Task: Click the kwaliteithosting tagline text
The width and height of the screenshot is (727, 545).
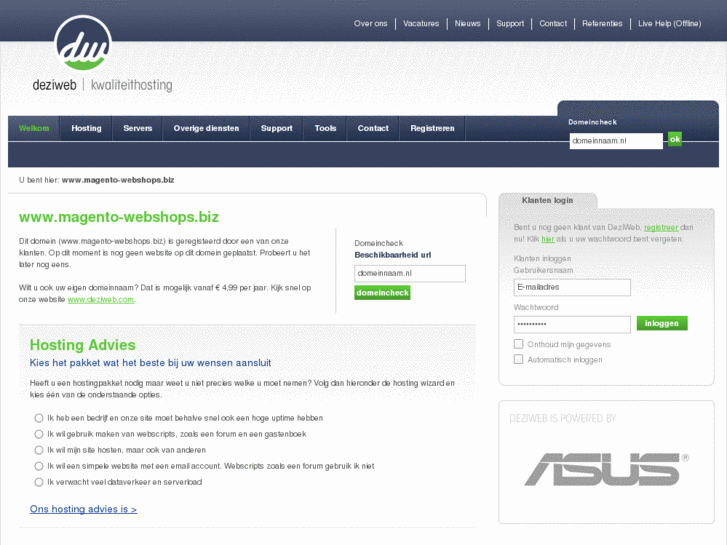Action: (x=132, y=85)
